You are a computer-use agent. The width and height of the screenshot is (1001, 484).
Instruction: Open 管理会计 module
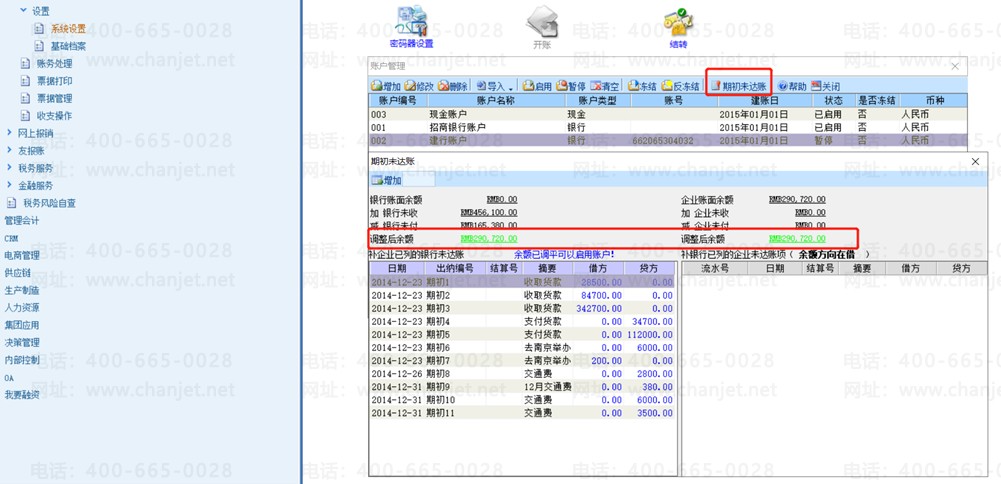point(22,220)
